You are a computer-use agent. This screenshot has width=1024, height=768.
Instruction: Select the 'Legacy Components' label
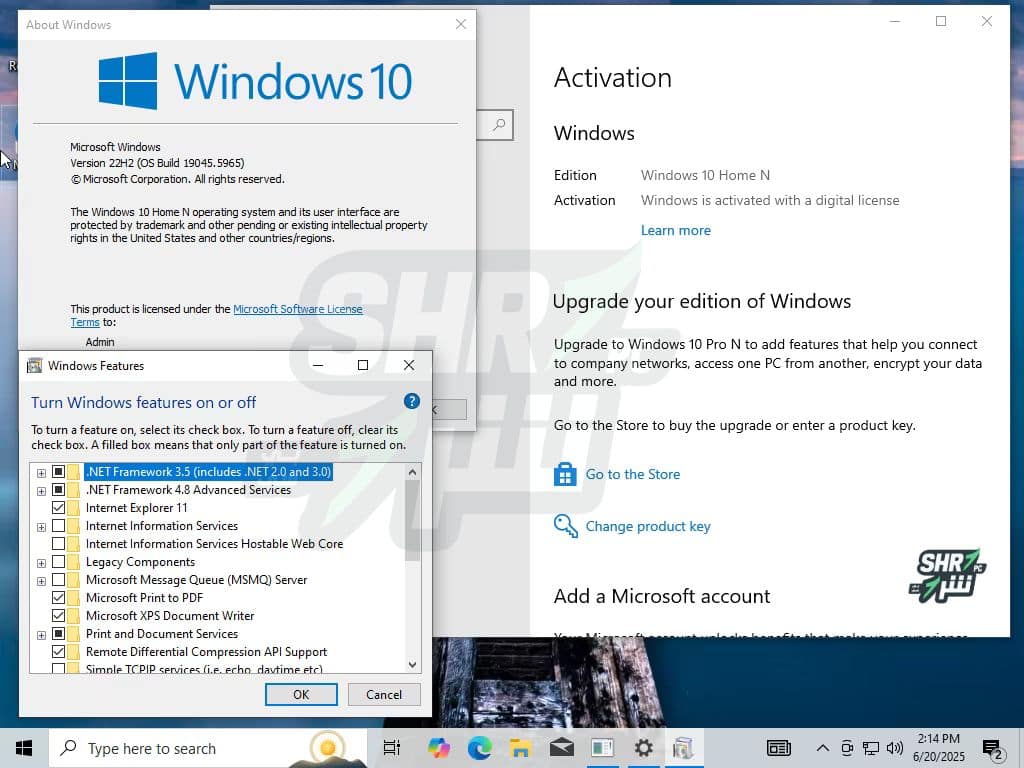(140, 562)
